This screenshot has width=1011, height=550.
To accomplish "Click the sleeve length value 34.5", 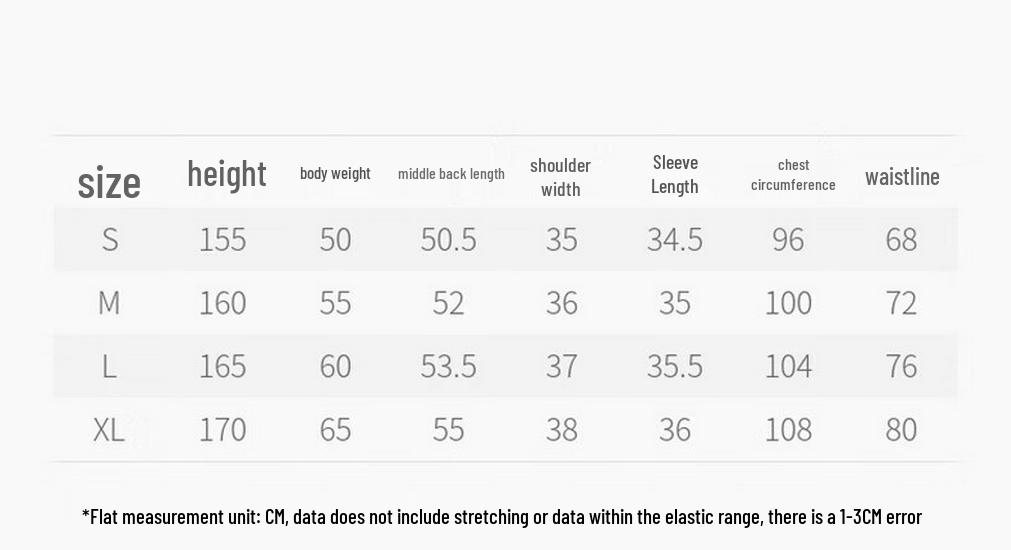I will click(x=675, y=240).
